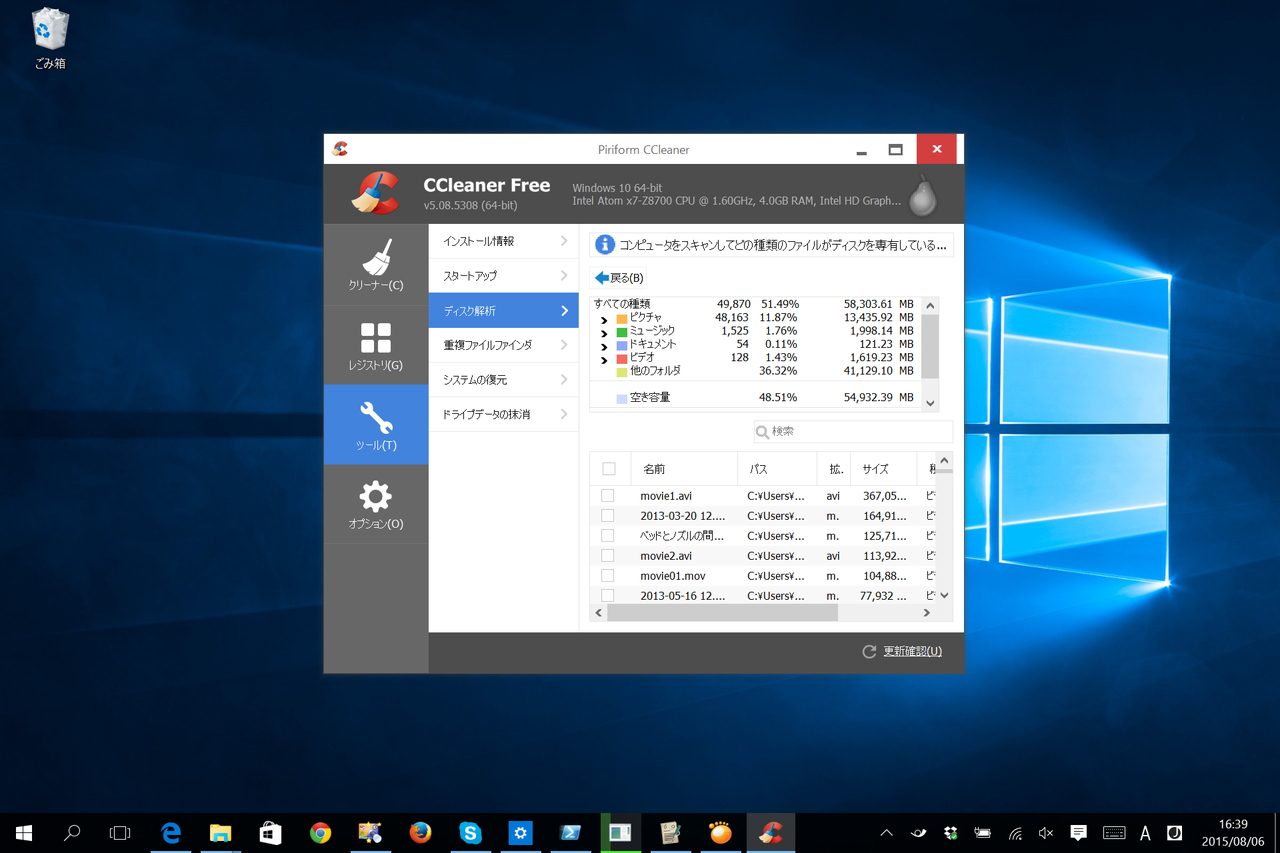Screen dimensions: 1280x853
Task: Check the box for ベッドとノズルの間... file
Action: [x=607, y=536]
